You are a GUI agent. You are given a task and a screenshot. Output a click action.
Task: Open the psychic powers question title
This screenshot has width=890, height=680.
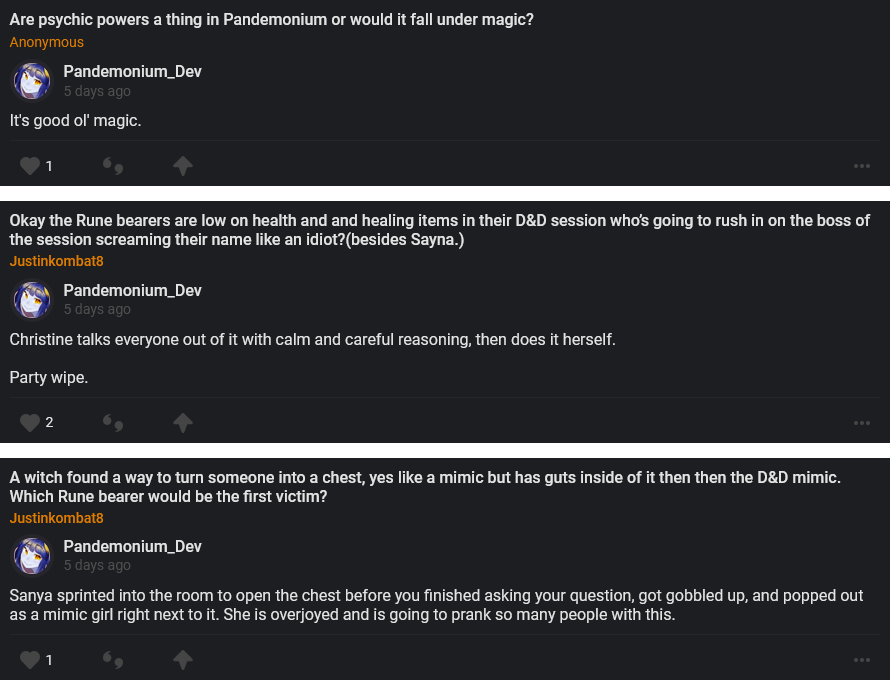(x=271, y=20)
